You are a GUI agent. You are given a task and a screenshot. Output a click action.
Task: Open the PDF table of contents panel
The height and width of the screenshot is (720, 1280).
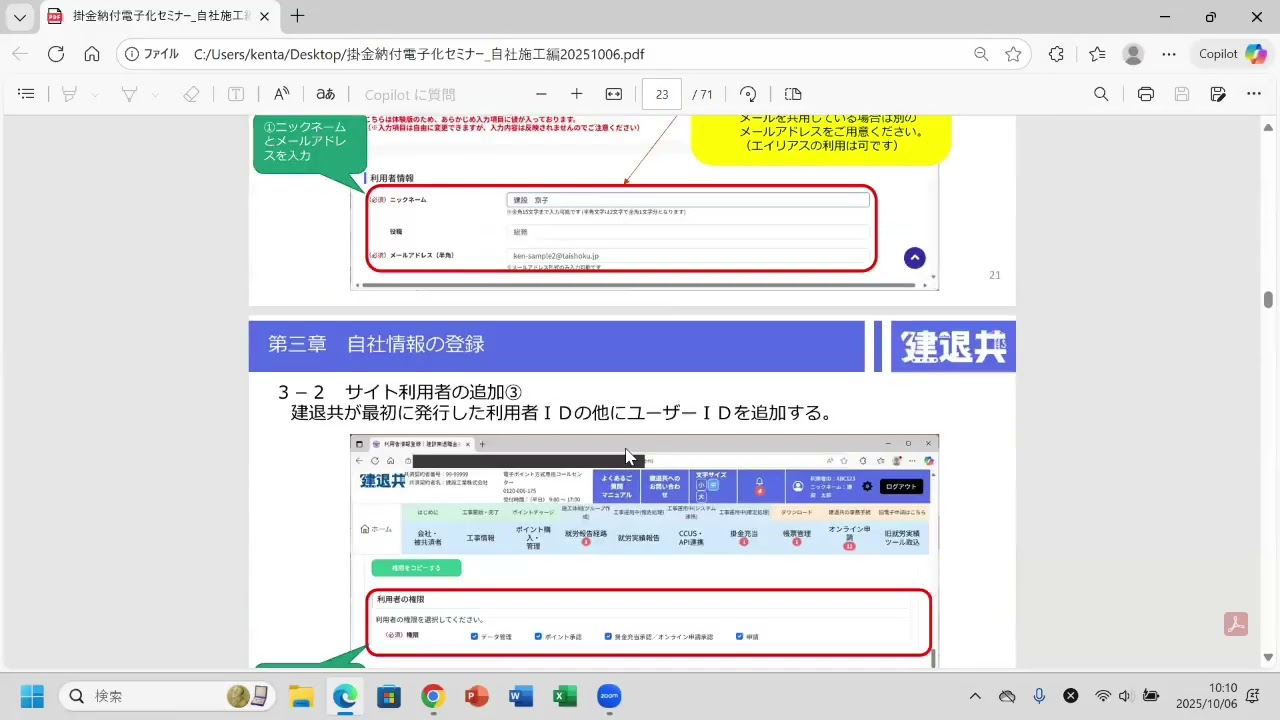pyautogui.click(x=27, y=94)
